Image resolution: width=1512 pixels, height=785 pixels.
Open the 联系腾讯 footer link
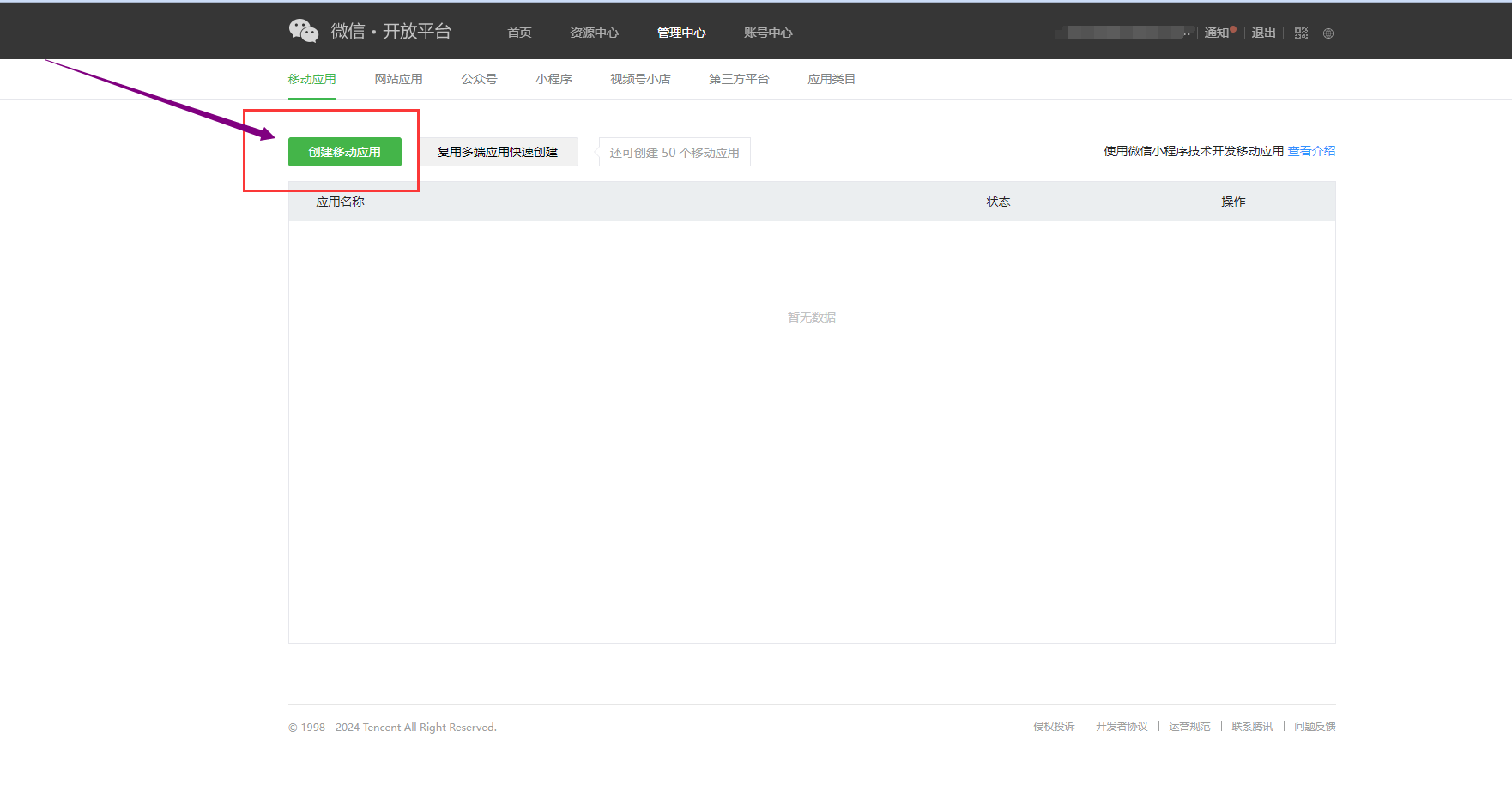pyautogui.click(x=1252, y=727)
